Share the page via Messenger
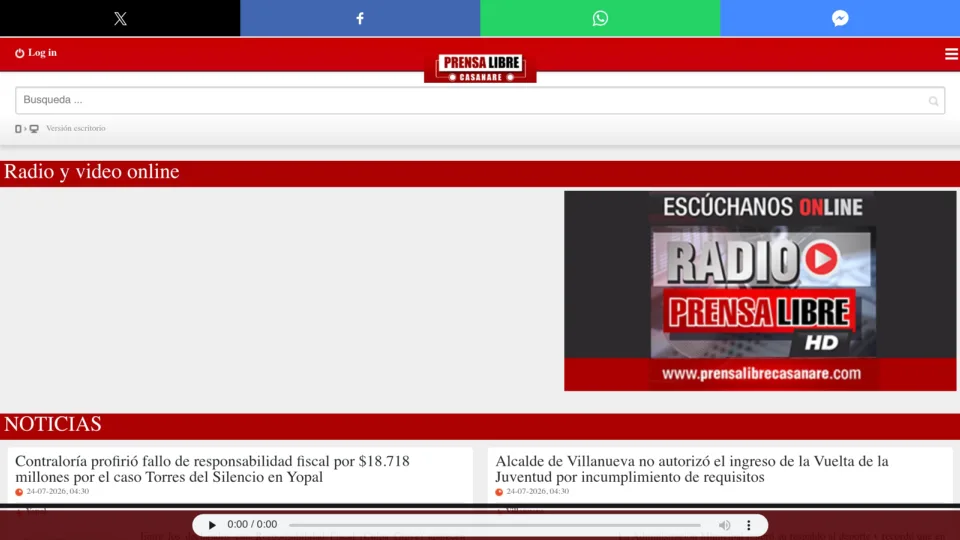The height and width of the screenshot is (540, 960). click(x=840, y=18)
